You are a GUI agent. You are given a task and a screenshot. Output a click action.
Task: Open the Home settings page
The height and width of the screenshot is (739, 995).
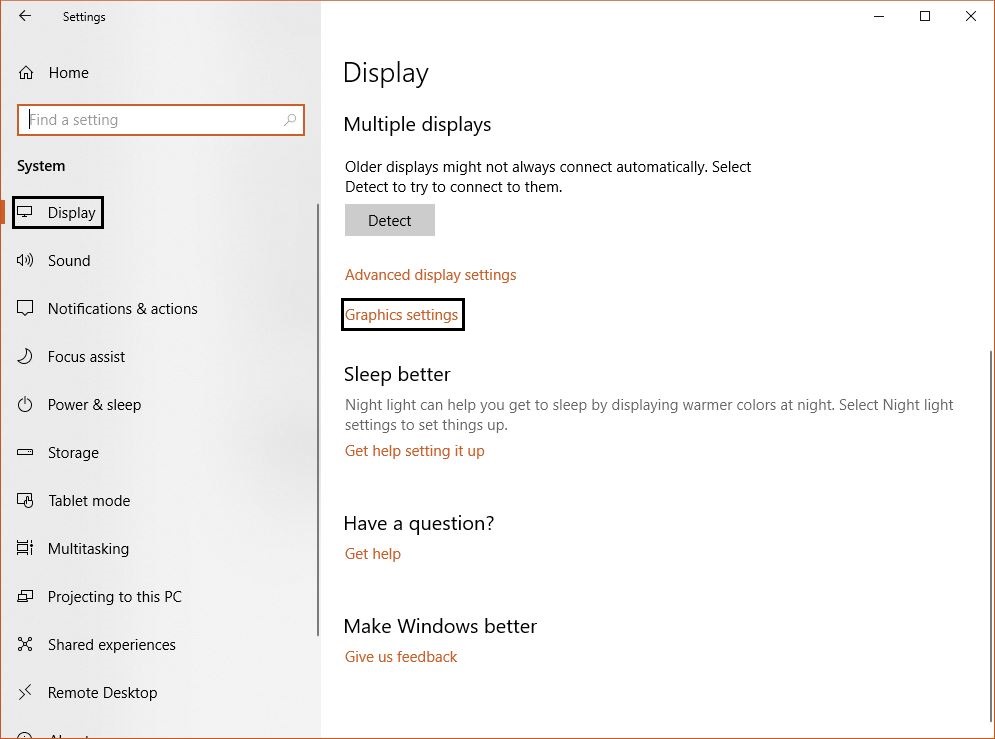coord(69,73)
